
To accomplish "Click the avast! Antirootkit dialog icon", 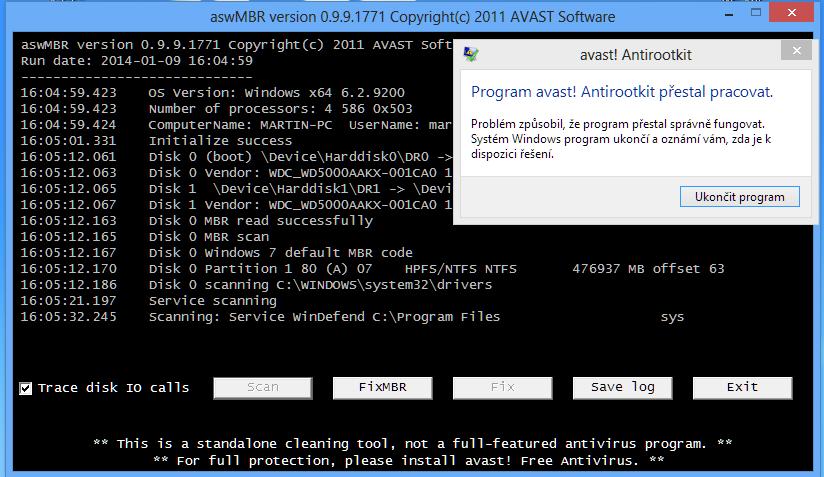I will click(471, 54).
